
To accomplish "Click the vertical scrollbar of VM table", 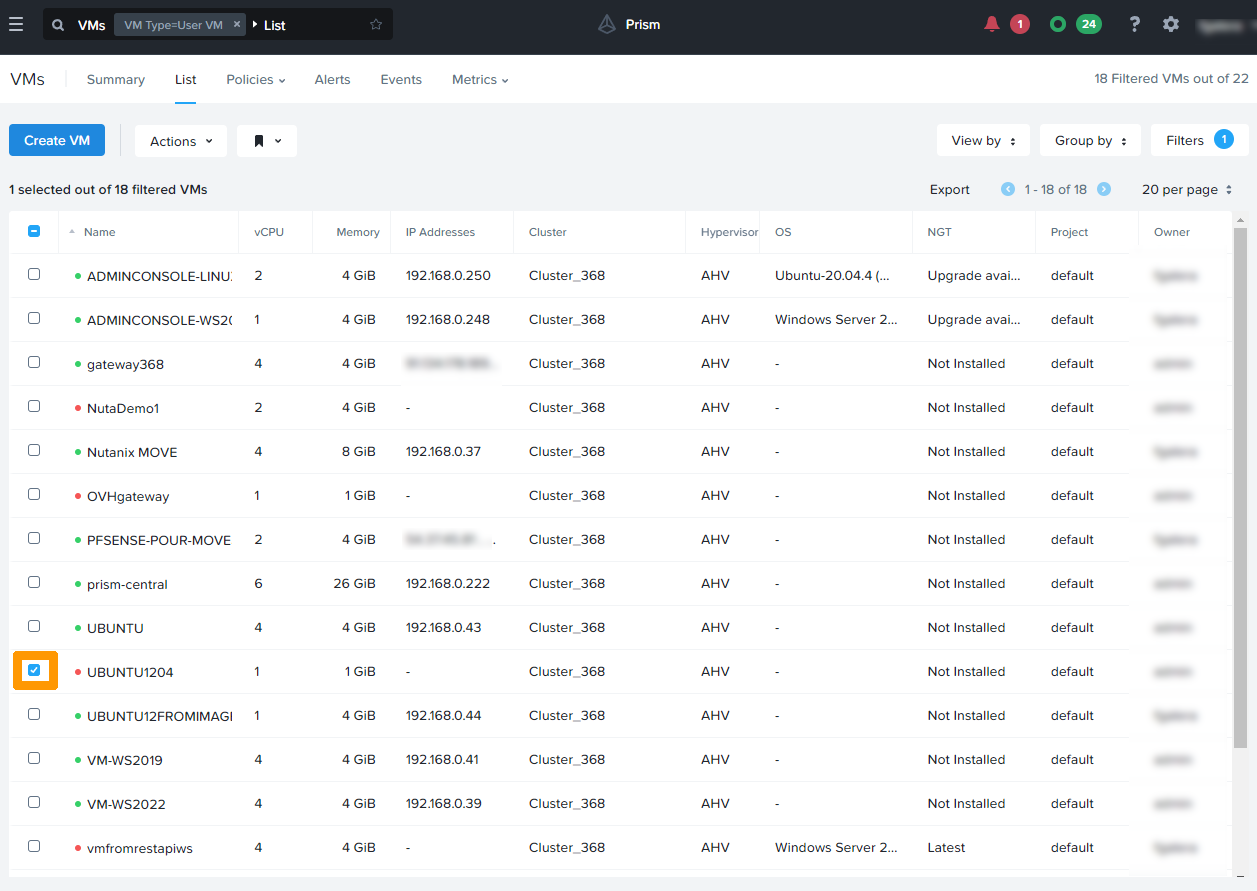I will (x=1240, y=480).
